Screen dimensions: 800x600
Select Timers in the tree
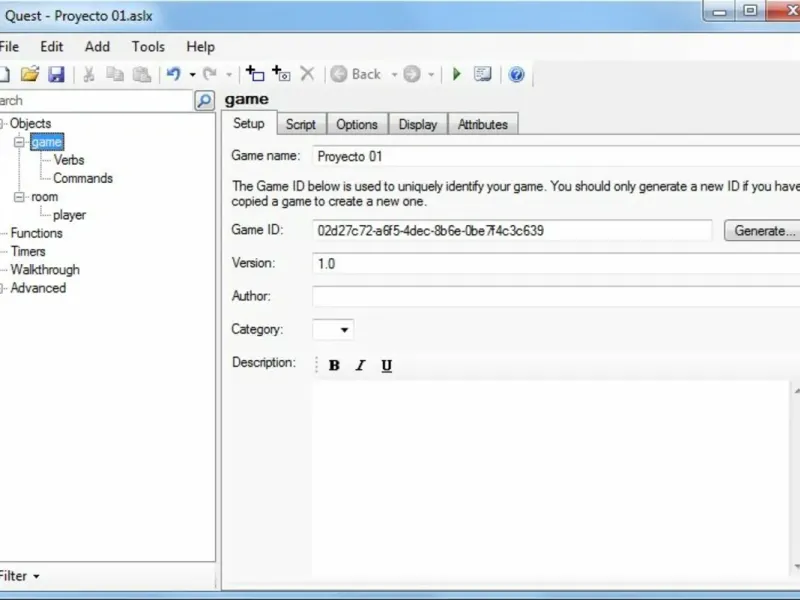pos(28,252)
